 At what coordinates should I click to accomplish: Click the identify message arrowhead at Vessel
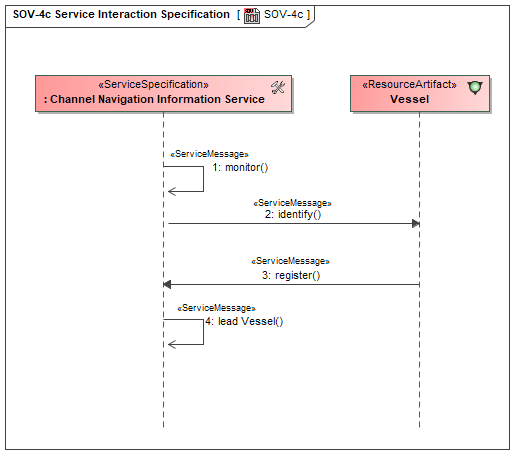coord(415,224)
